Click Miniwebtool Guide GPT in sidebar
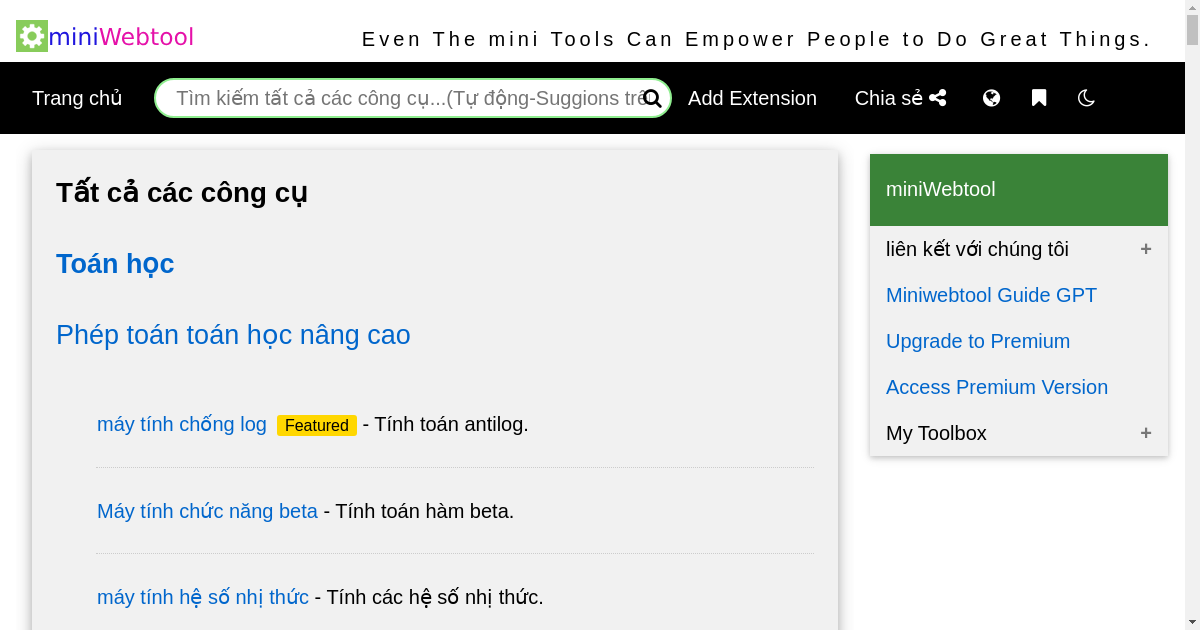Viewport: 1200px width, 630px height. pos(991,295)
